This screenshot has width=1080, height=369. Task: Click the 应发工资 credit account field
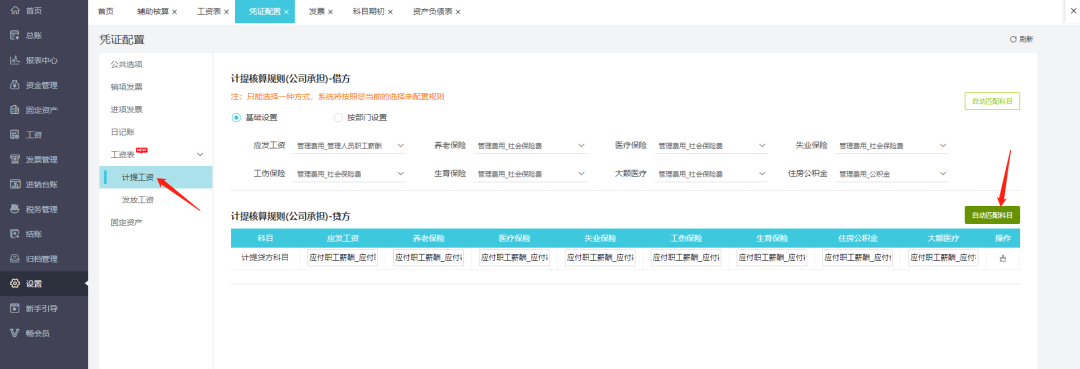coord(342,258)
